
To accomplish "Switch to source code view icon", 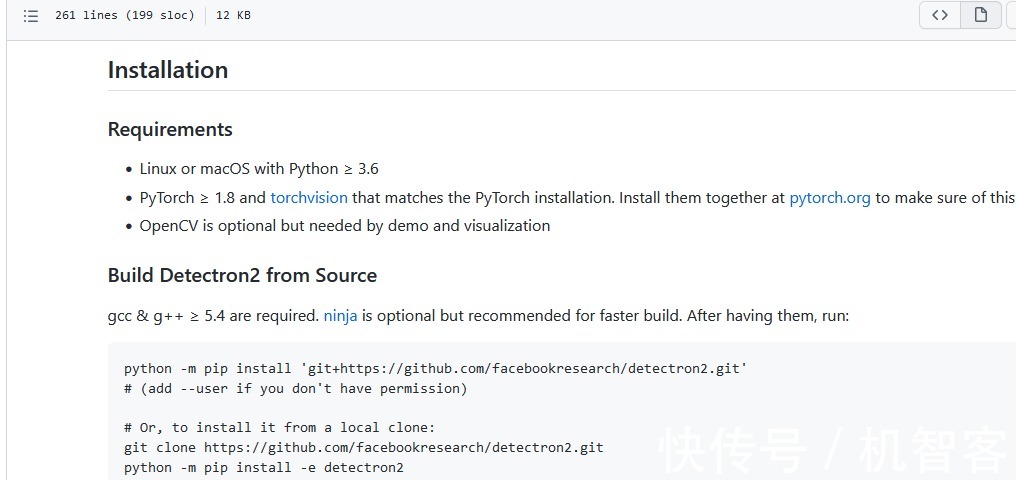I will click(940, 15).
